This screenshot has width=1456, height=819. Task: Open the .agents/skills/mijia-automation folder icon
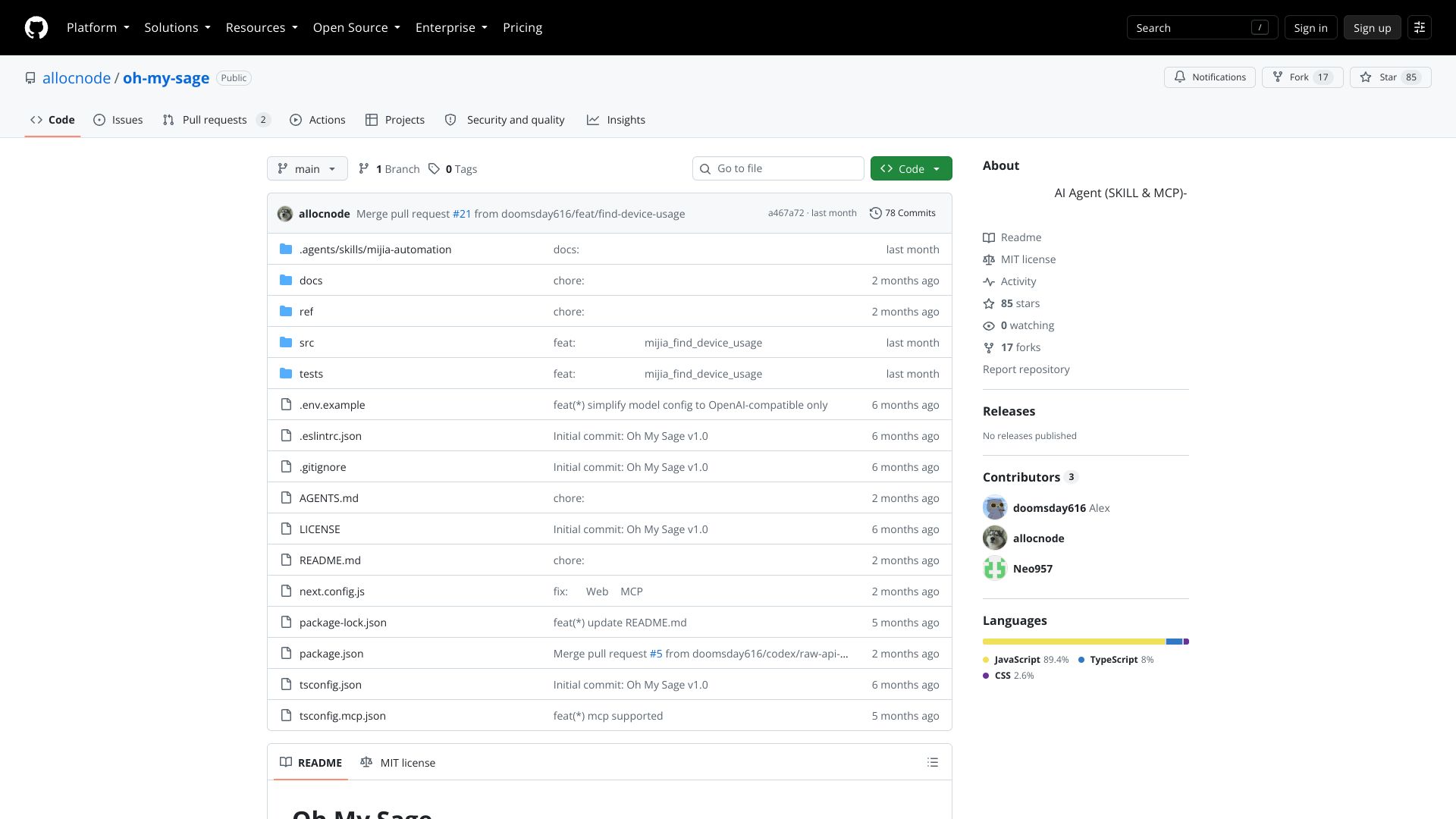[x=286, y=249]
